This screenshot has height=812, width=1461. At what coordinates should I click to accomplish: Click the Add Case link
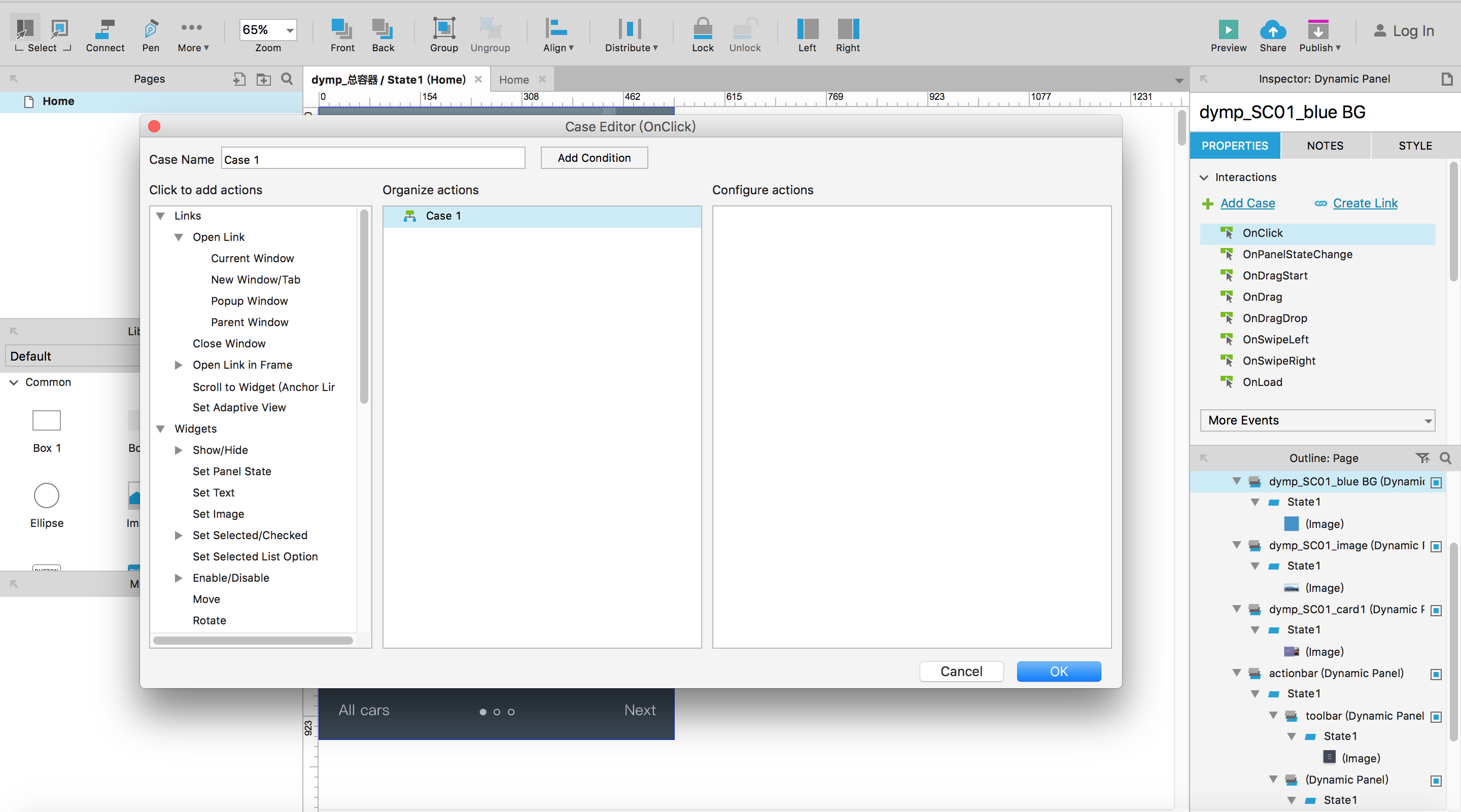pyautogui.click(x=1246, y=203)
